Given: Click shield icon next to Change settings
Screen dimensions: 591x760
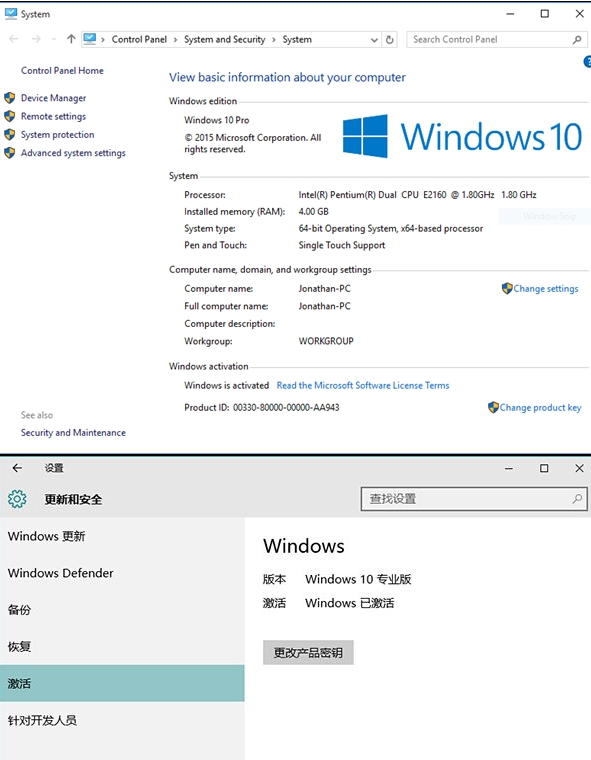Looking at the screenshot, I should 507,288.
